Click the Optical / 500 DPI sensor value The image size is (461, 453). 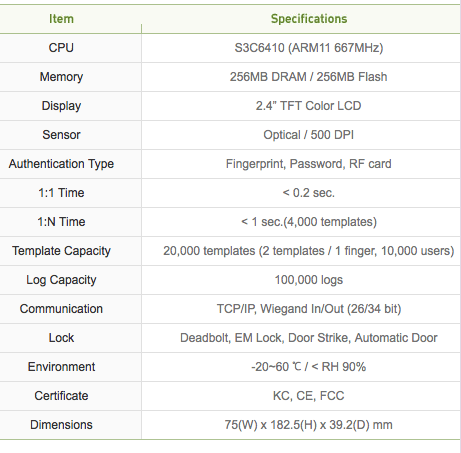309,135
